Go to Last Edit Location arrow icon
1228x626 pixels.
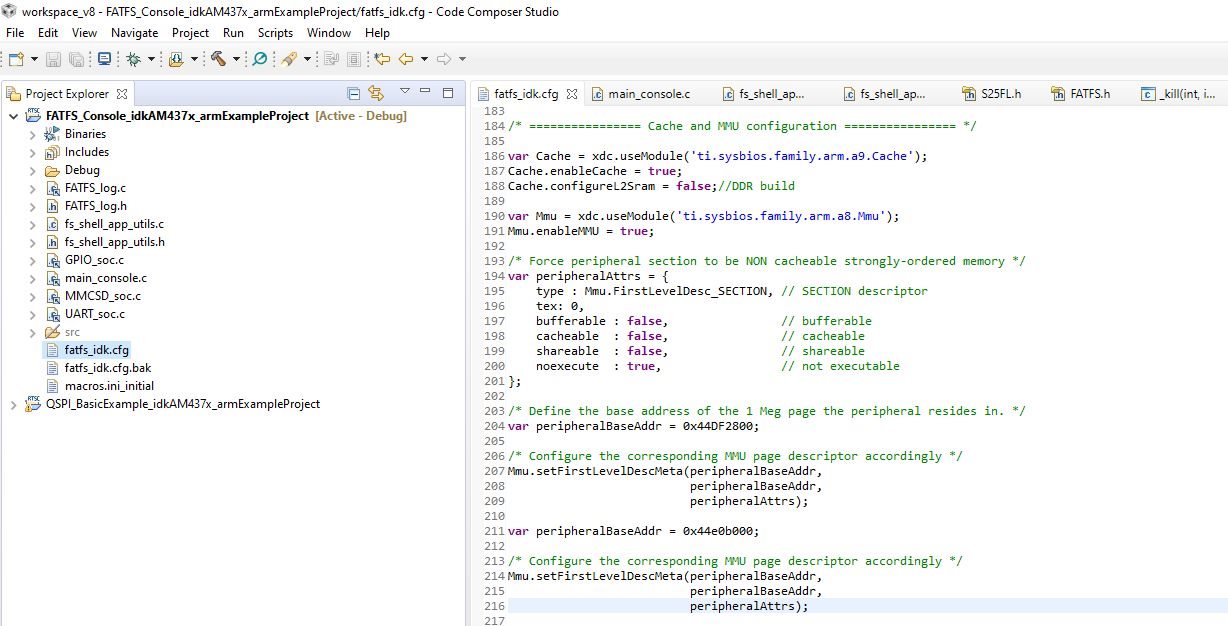pos(382,59)
